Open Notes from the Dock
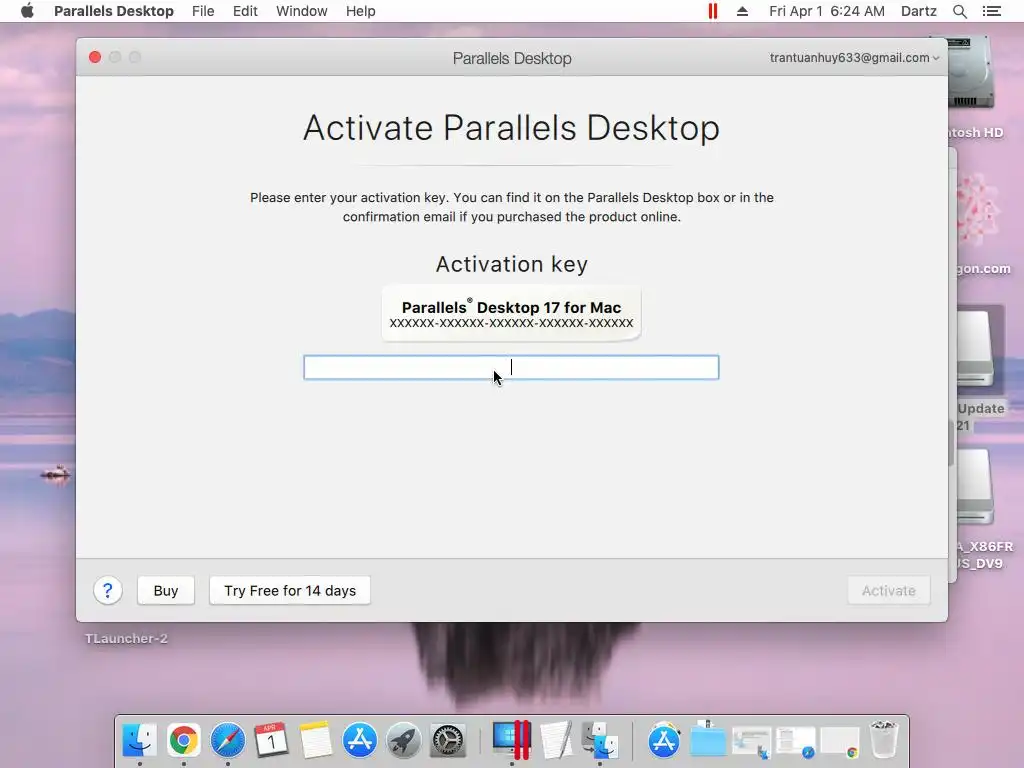Viewport: 1024px width, 768px height. (315, 740)
